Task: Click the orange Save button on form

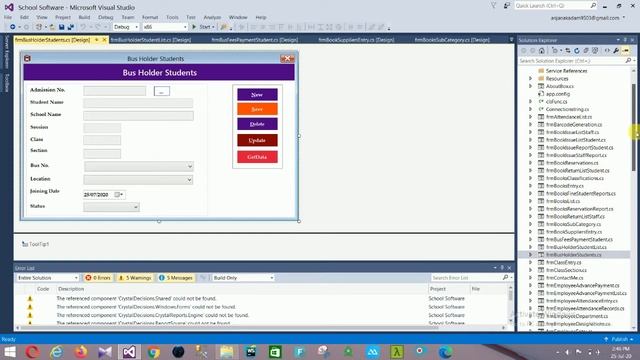Action: (257, 109)
